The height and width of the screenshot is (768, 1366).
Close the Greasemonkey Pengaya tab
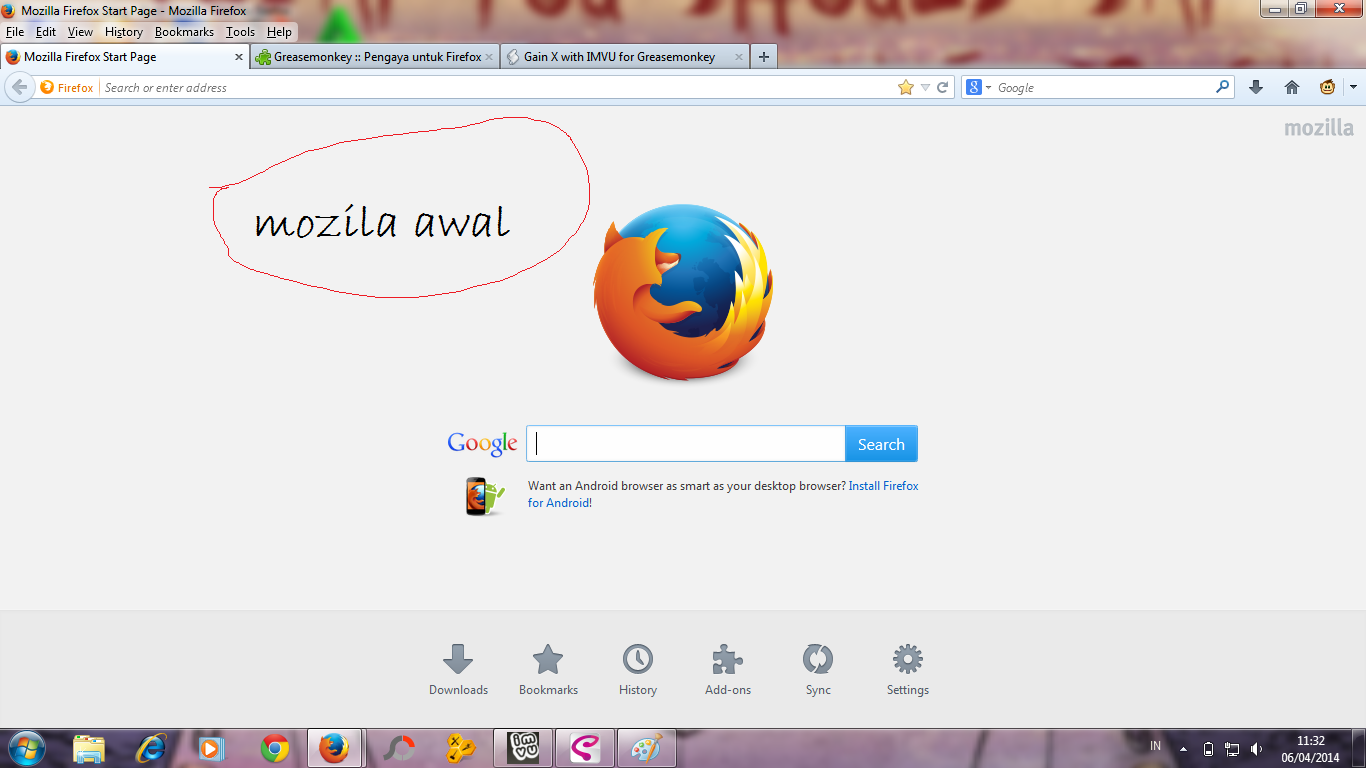pos(489,57)
